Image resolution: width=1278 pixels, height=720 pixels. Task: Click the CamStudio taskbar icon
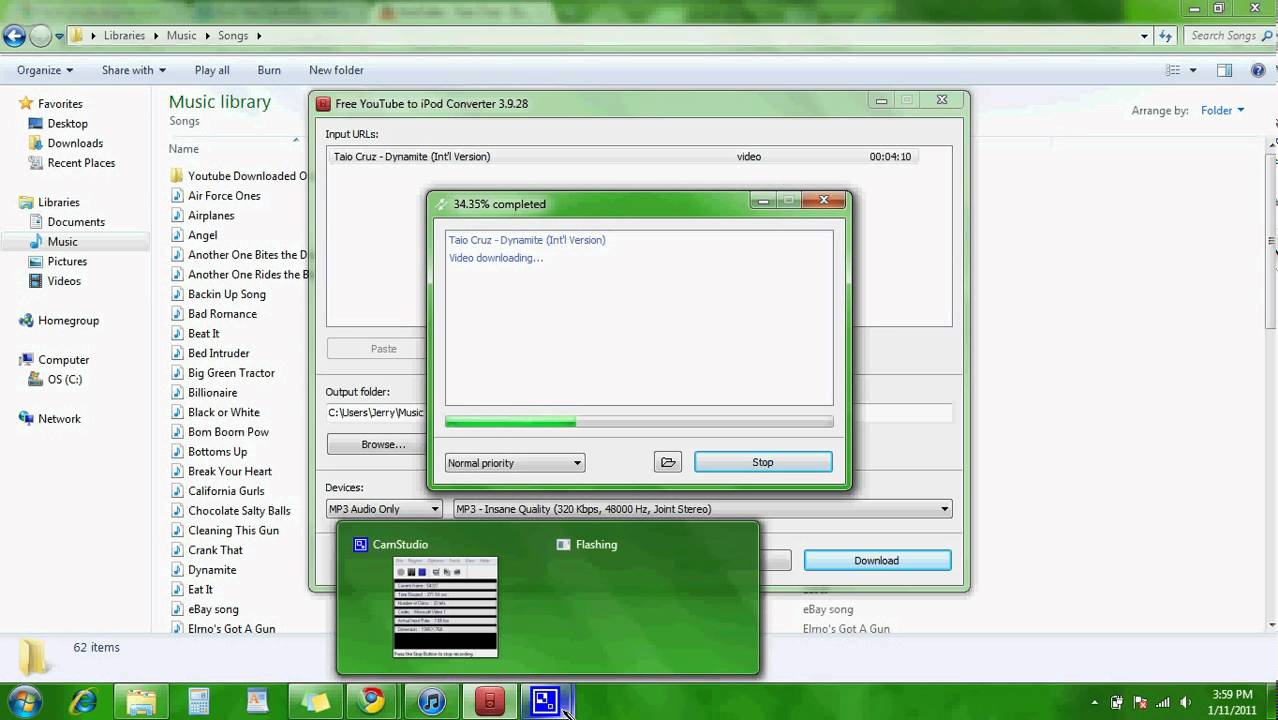[x=545, y=701]
